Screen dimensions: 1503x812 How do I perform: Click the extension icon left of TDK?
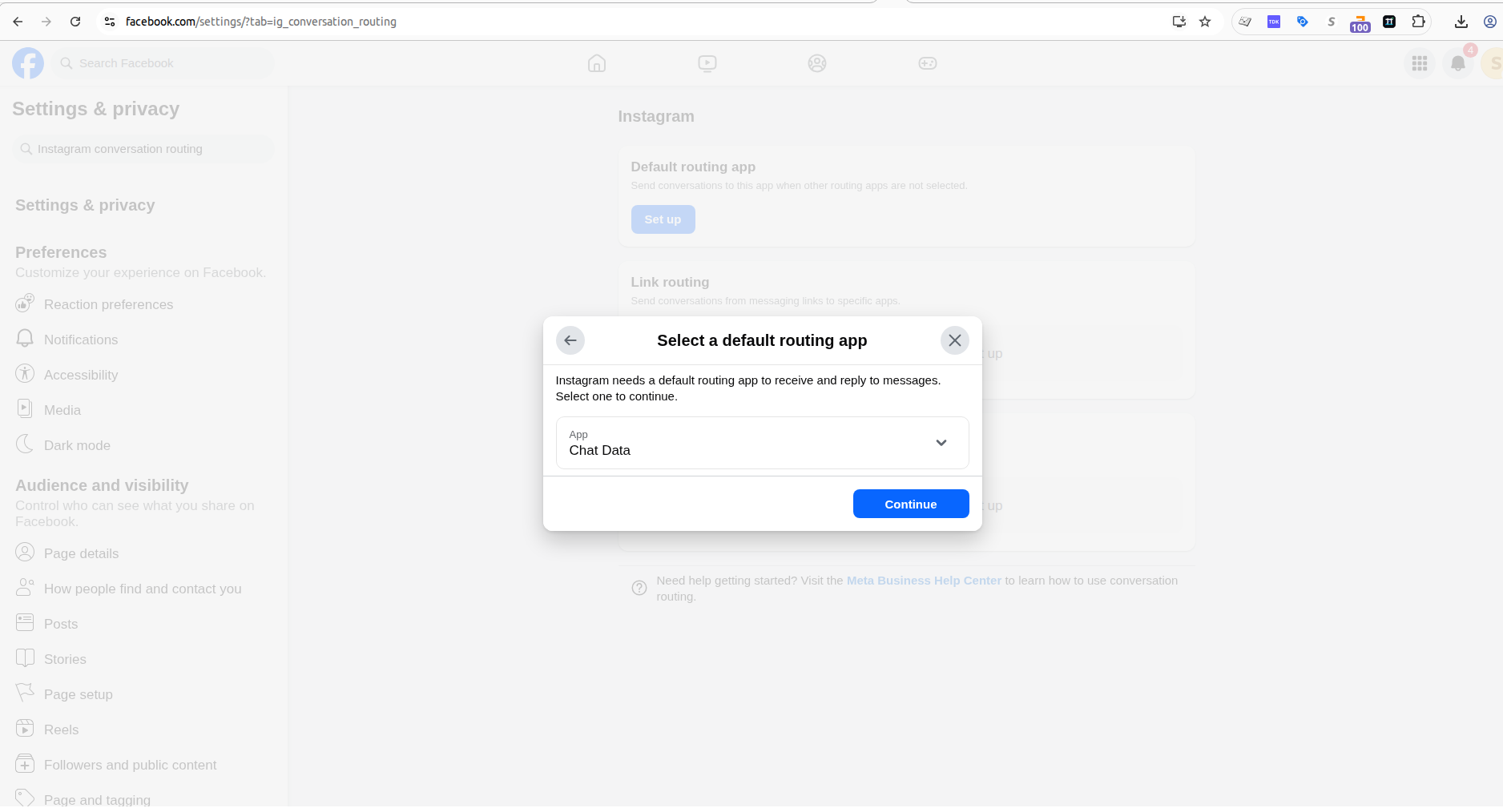click(x=1245, y=22)
